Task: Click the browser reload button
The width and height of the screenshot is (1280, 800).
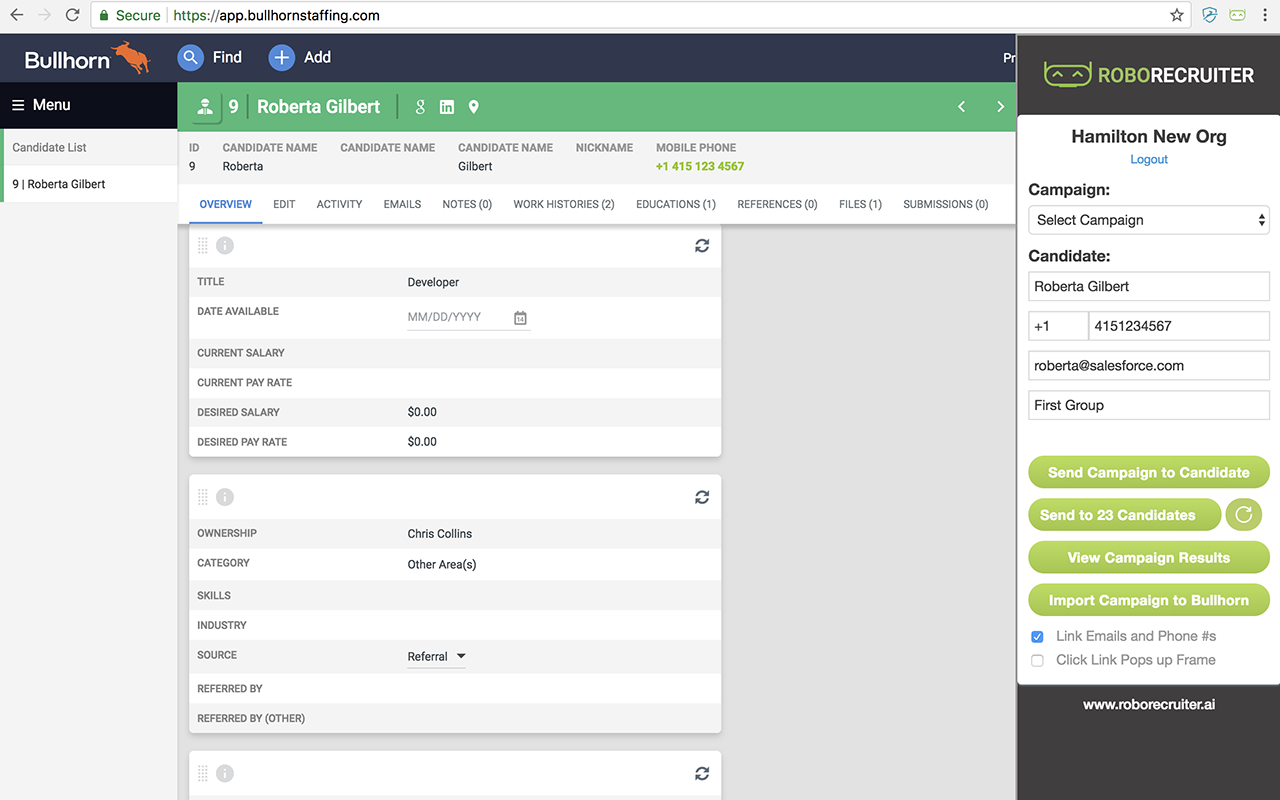Action: 72,15
